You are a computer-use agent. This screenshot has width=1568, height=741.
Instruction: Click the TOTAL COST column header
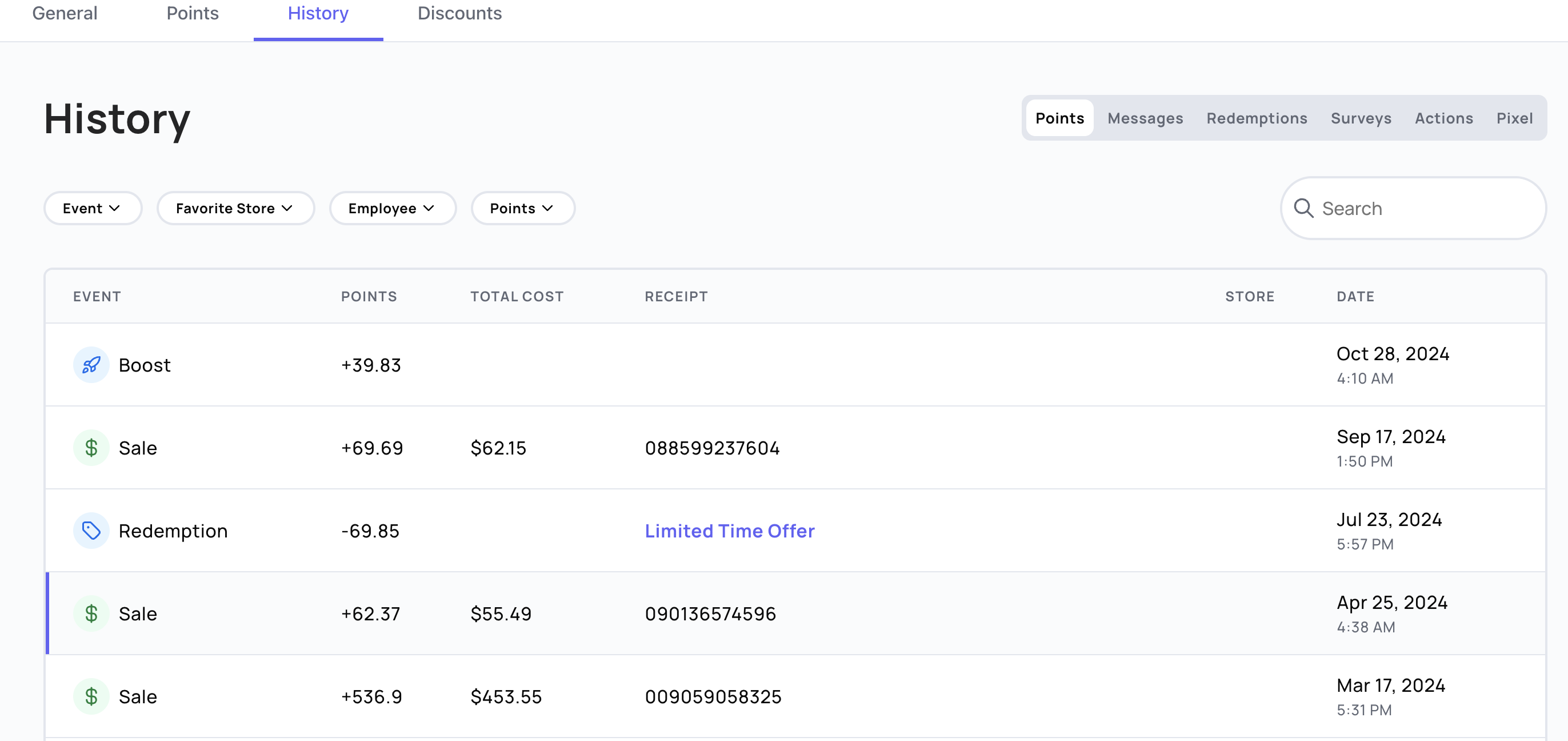coord(517,297)
